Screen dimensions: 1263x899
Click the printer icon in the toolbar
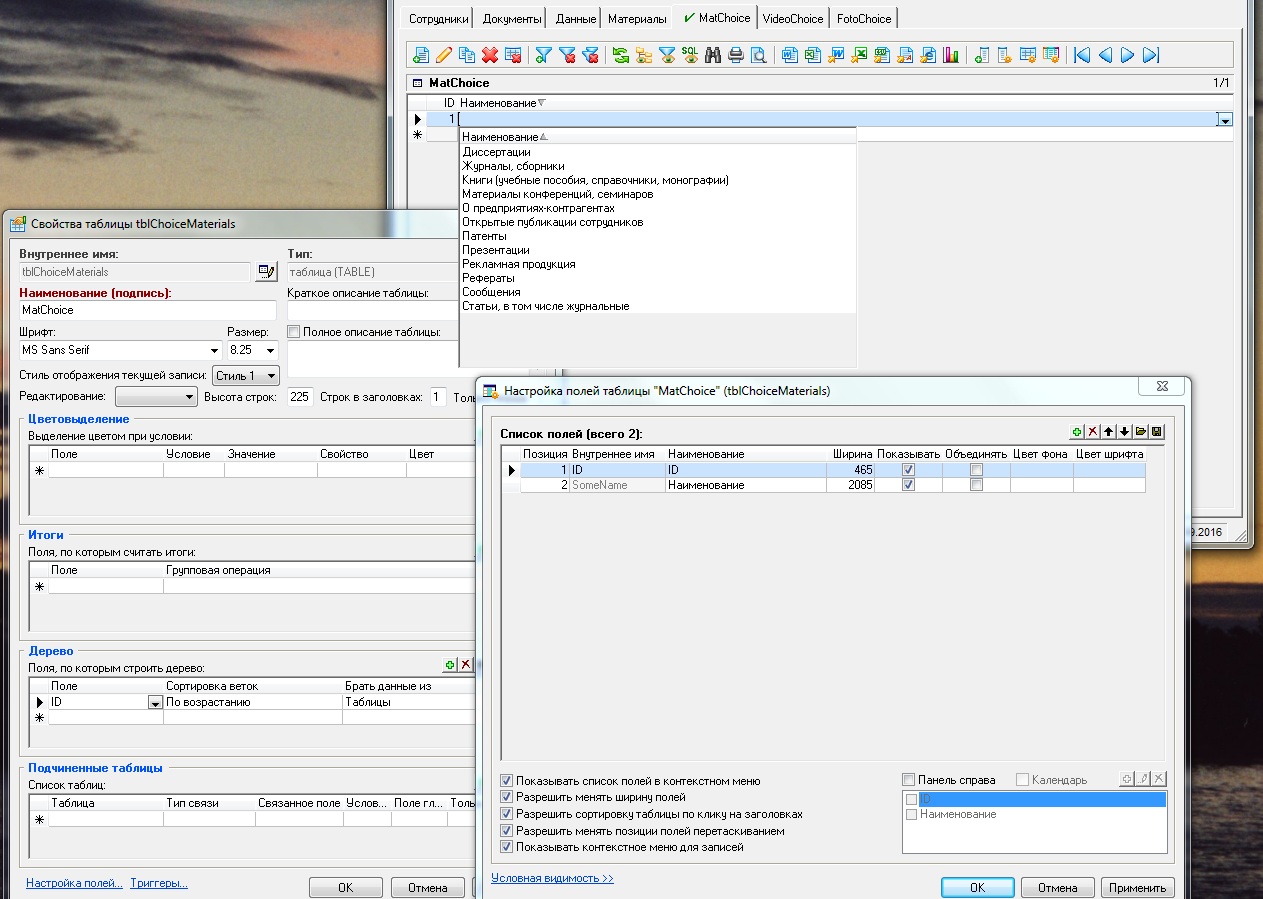736,55
